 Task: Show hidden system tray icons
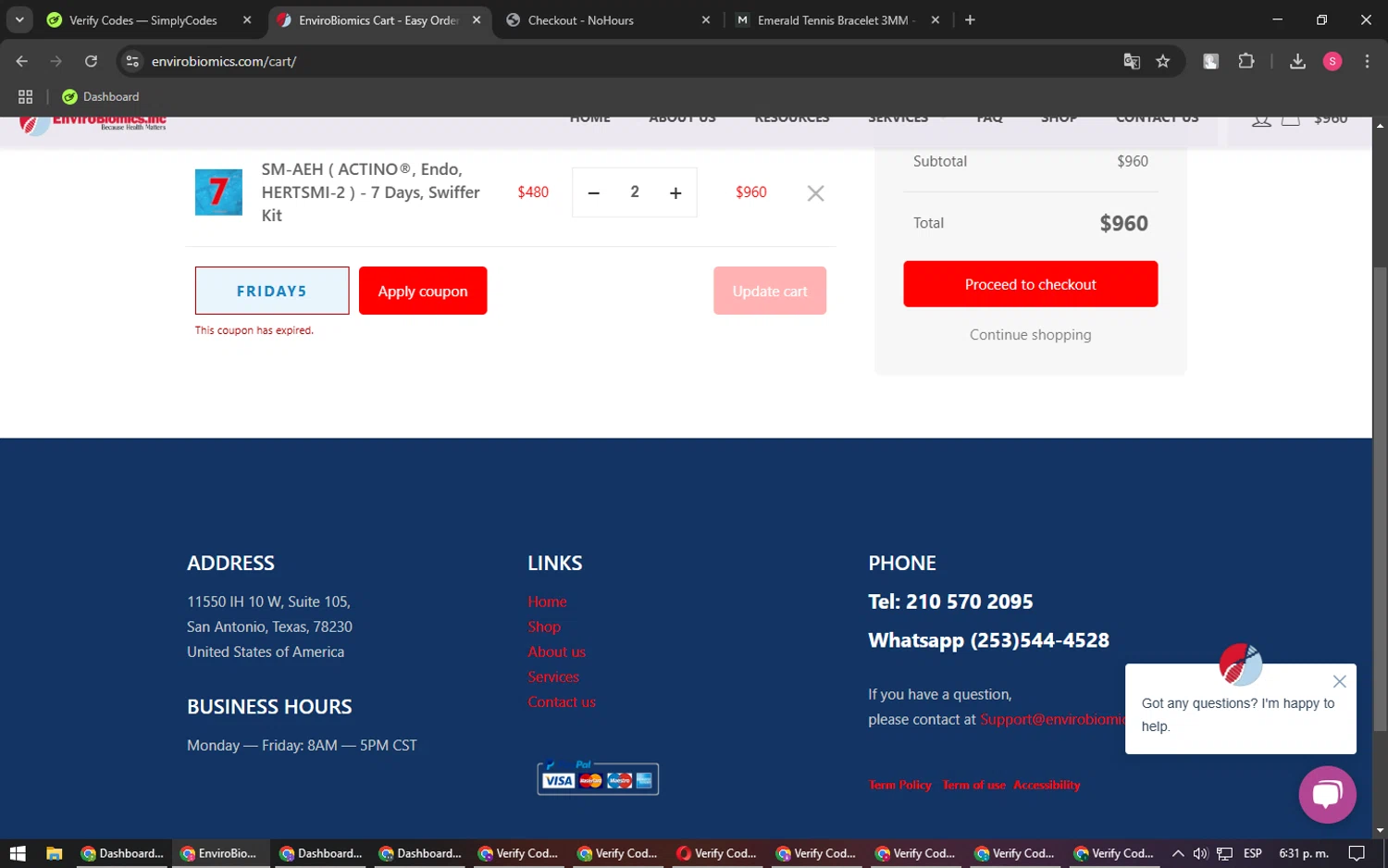point(1178,853)
